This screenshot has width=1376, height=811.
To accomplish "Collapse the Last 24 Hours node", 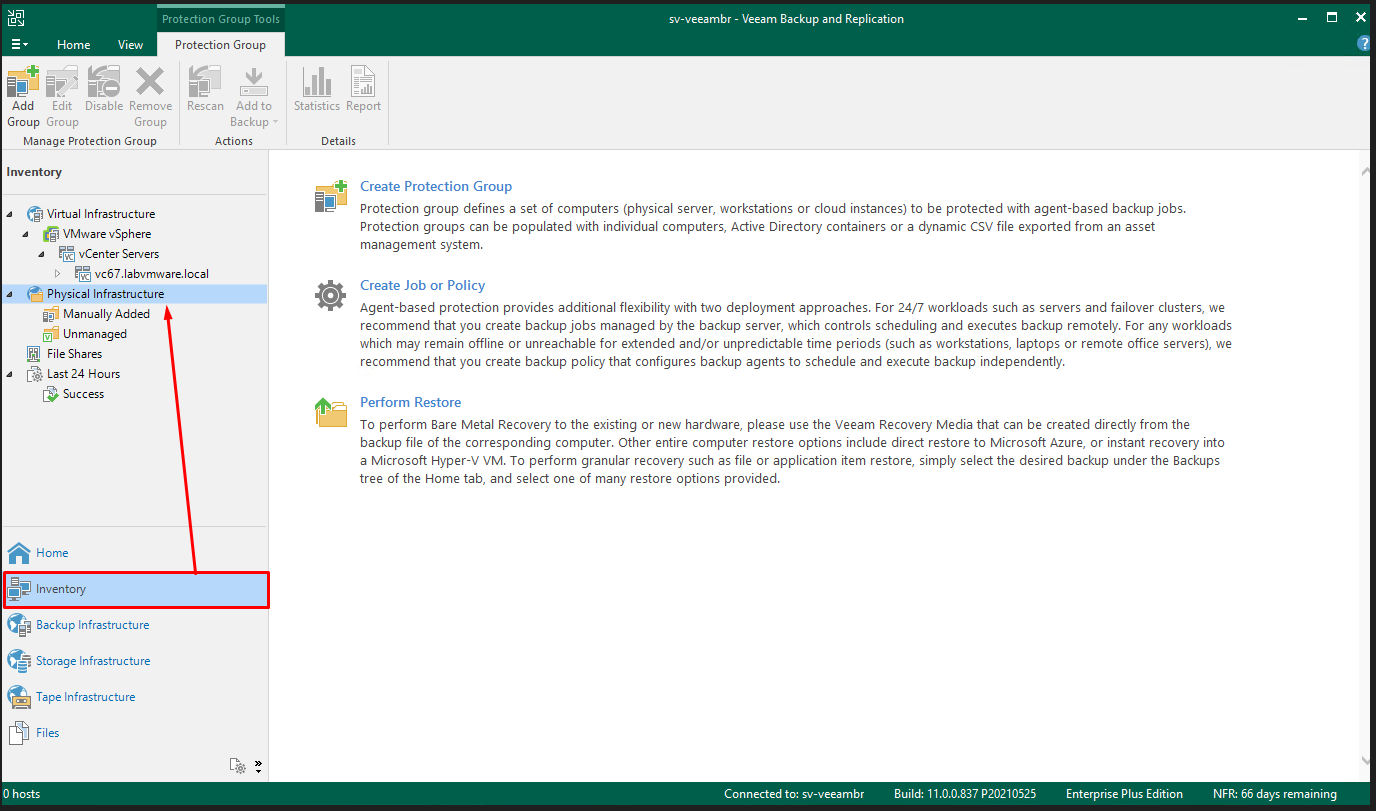I will pyautogui.click(x=10, y=374).
